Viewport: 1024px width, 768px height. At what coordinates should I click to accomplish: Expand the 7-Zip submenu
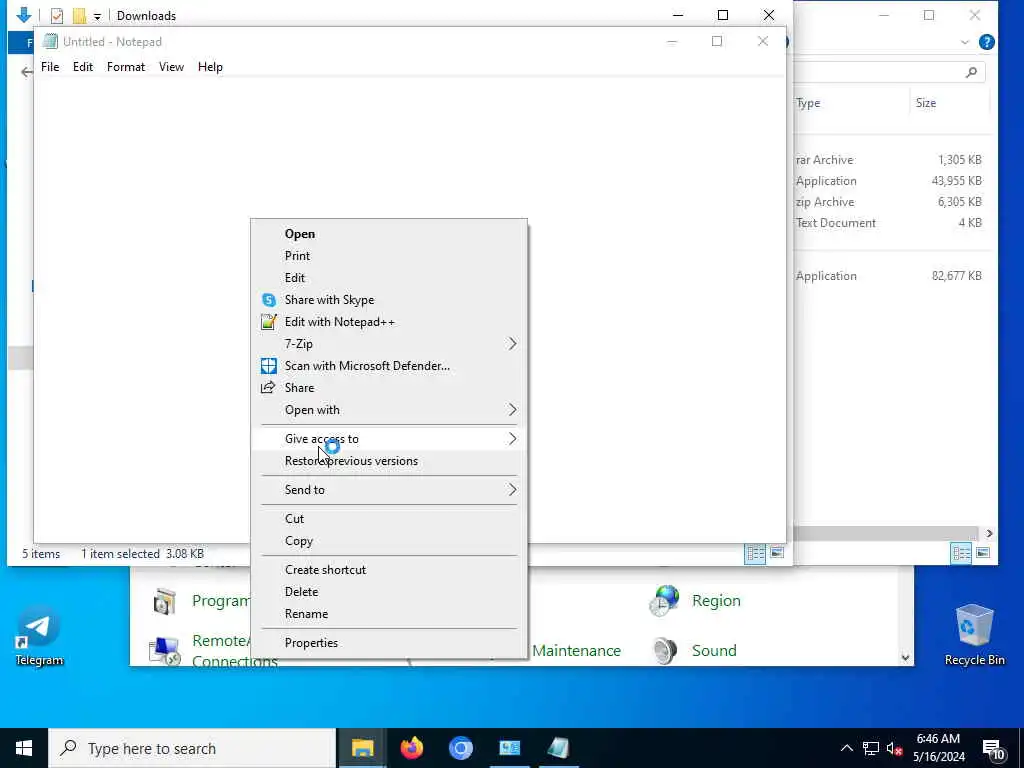[x=389, y=344]
